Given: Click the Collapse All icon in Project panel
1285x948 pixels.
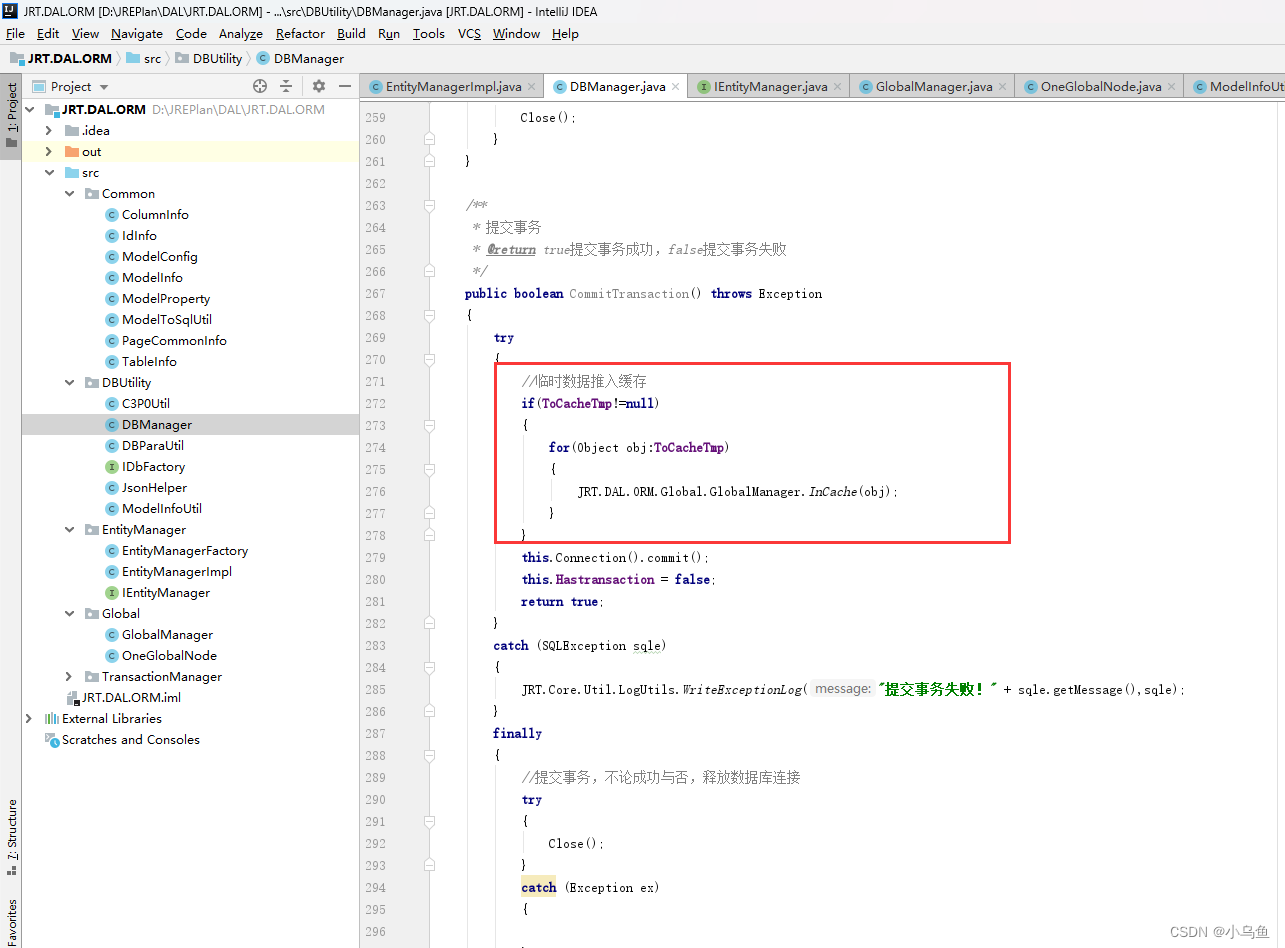Looking at the screenshot, I should pyautogui.click(x=286, y=86).
